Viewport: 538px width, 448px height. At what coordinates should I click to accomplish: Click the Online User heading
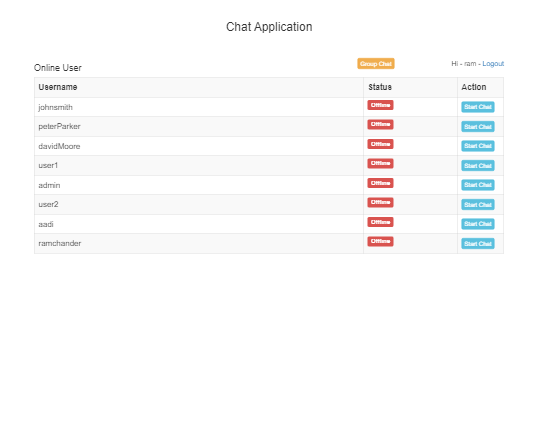(x=58, y=68)
